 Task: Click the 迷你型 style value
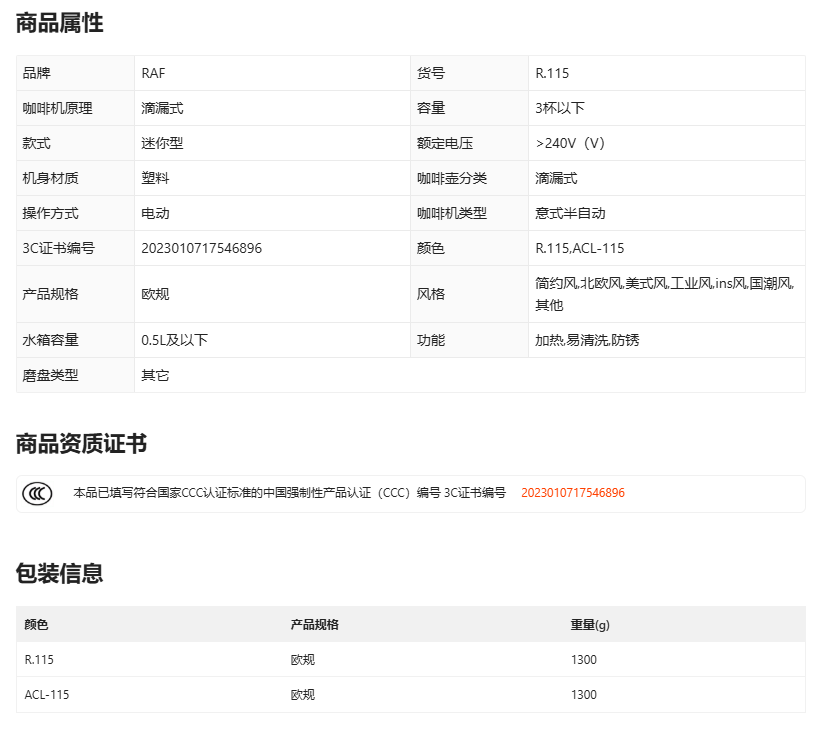click(x=162, y=143)
